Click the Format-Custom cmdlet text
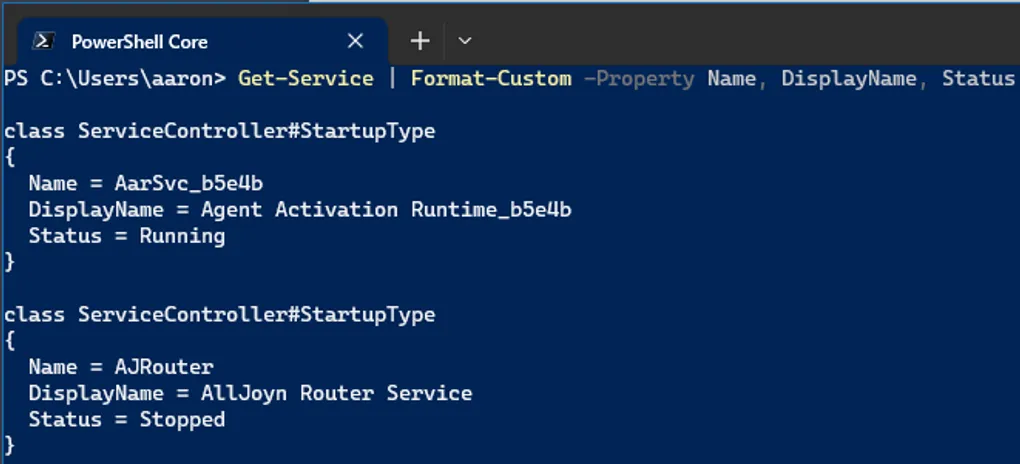 pos(491,78)
